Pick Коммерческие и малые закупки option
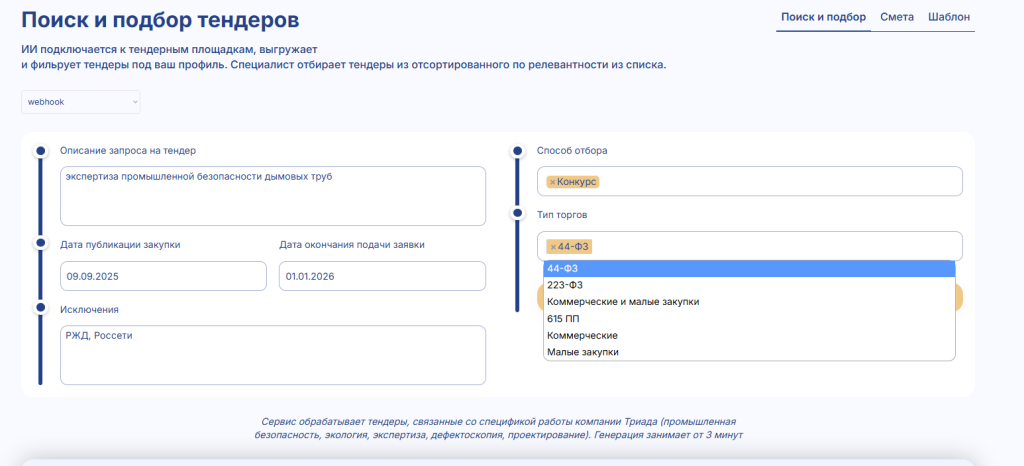Image resolution: width=1024 pixels, height=466 pixels. (x=749, y=302)
